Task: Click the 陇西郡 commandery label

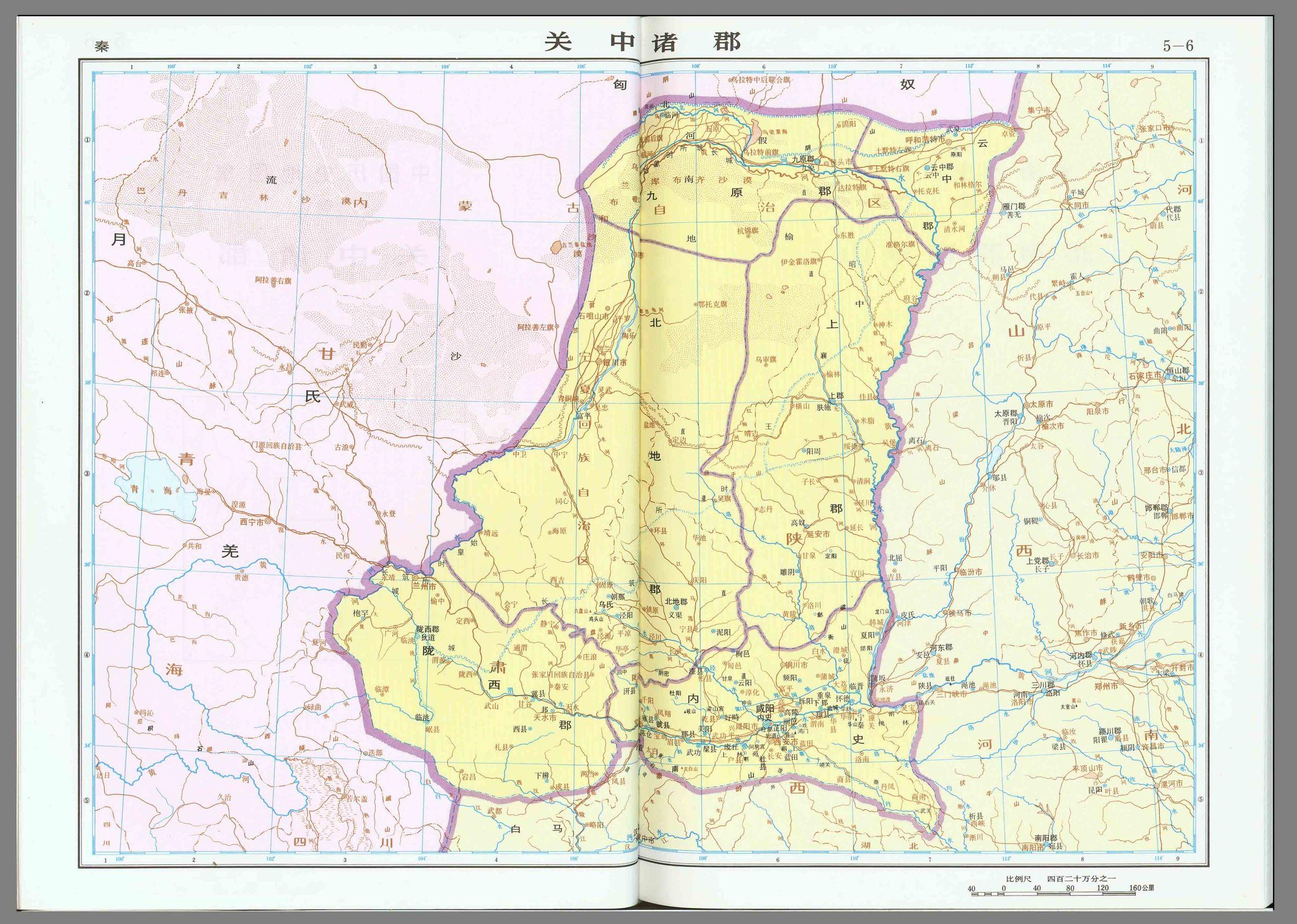Action: 428,629
